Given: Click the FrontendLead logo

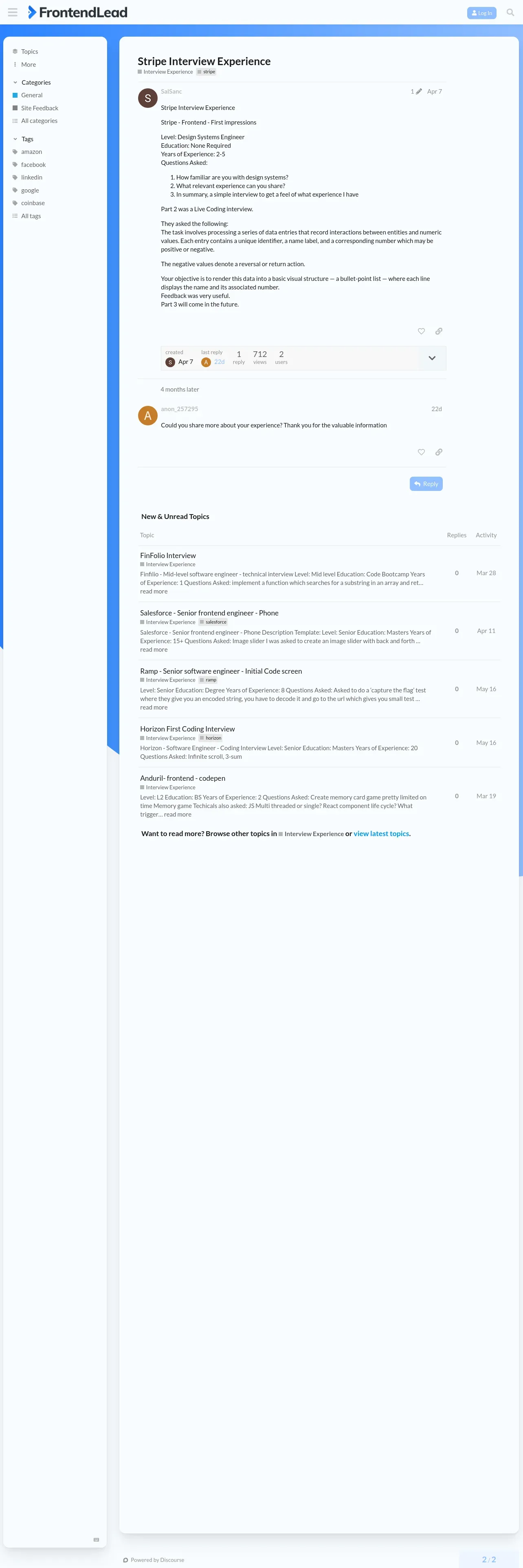Looking at the screenshot, I should point(77,12).
